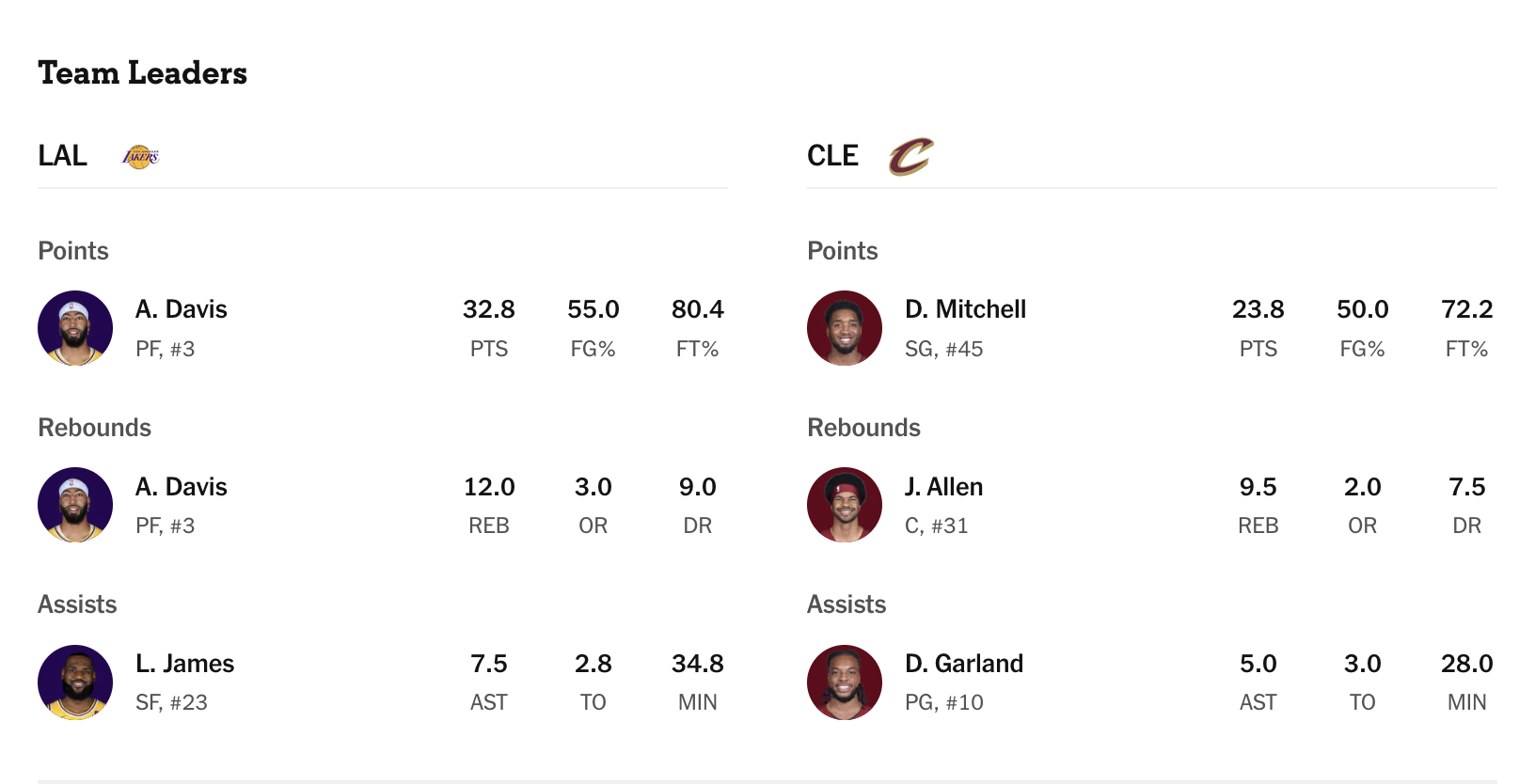Screen dimensions: 1535x784
Task: Click J. Allen player headshot
Action: point(845,505)
